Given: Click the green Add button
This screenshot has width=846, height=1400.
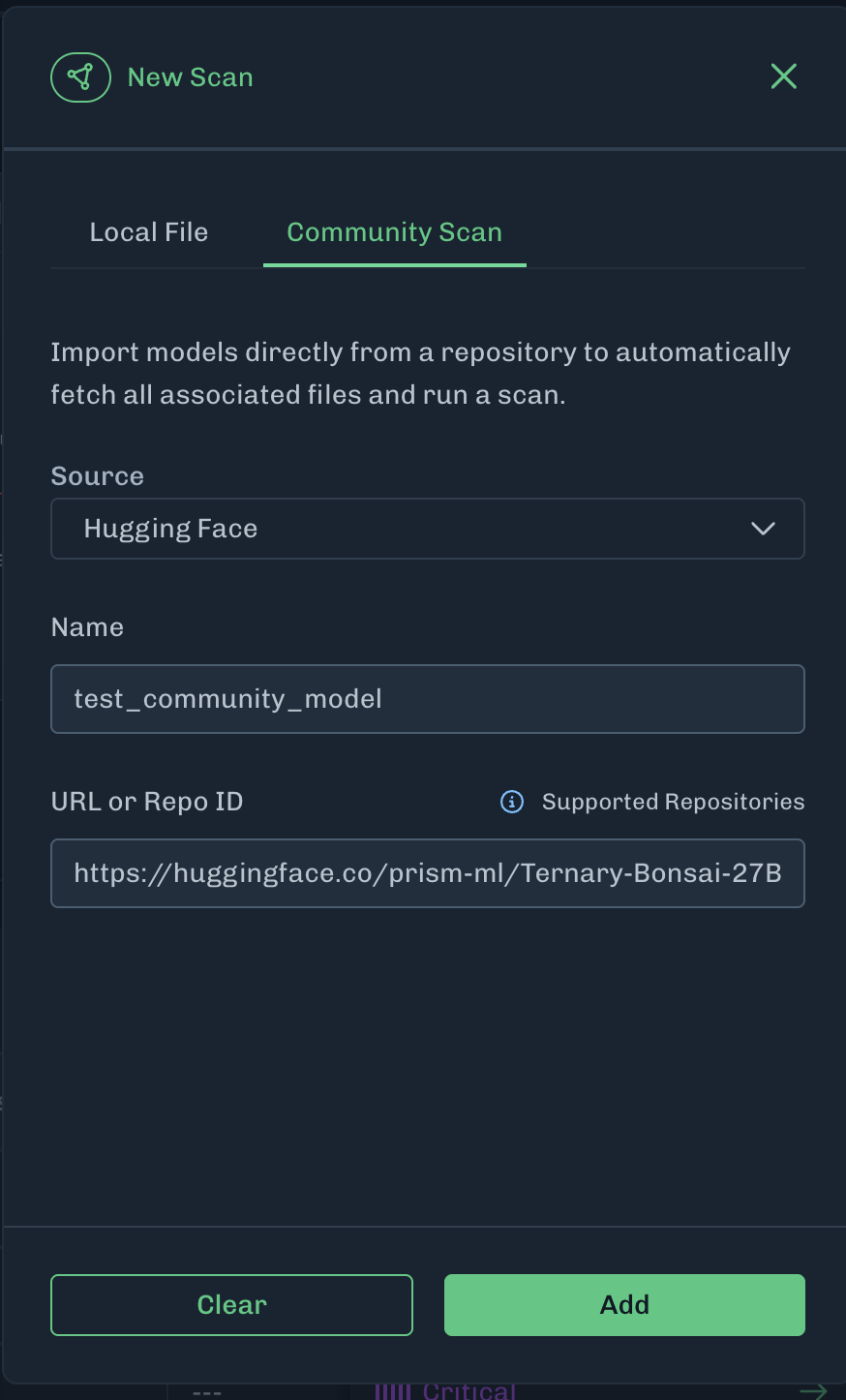Looking at the screenshot, I should [624, 1305].
